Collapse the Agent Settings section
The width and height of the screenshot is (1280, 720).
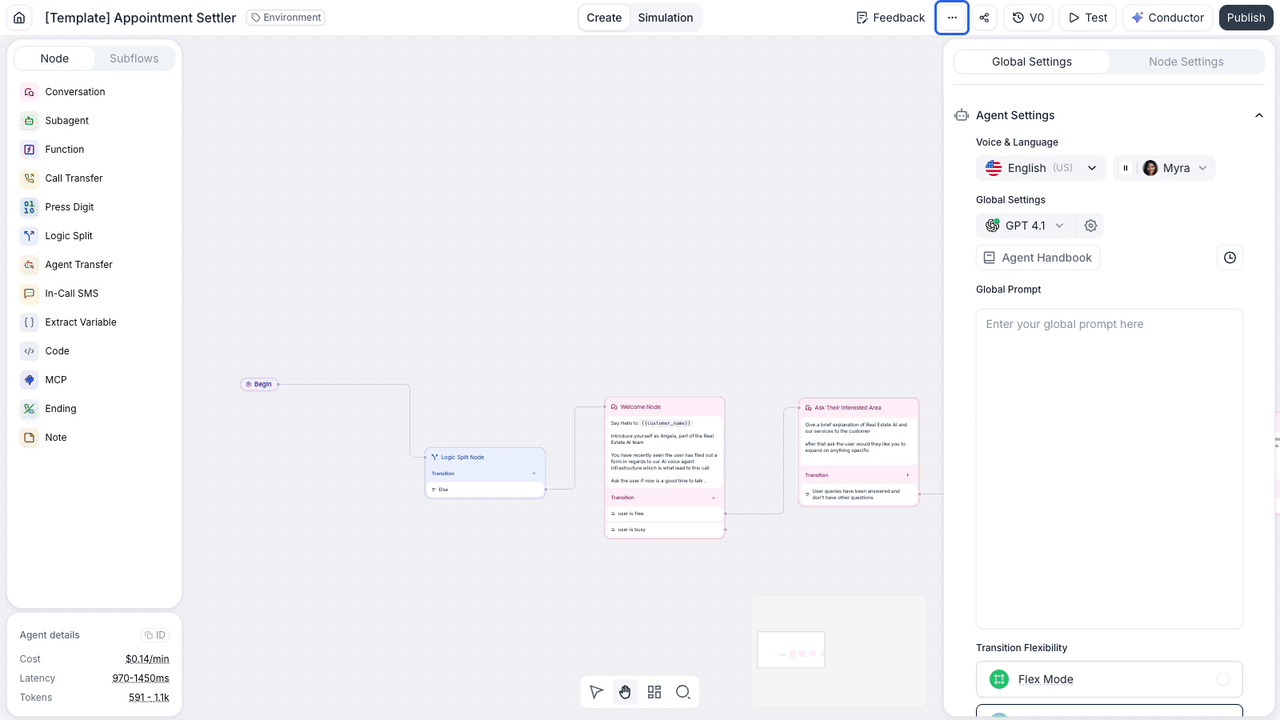coord(1259,116)
